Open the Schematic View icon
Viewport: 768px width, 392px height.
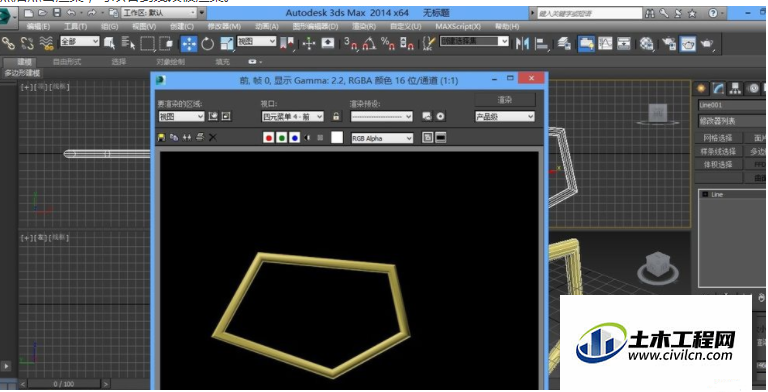point(624,44)
